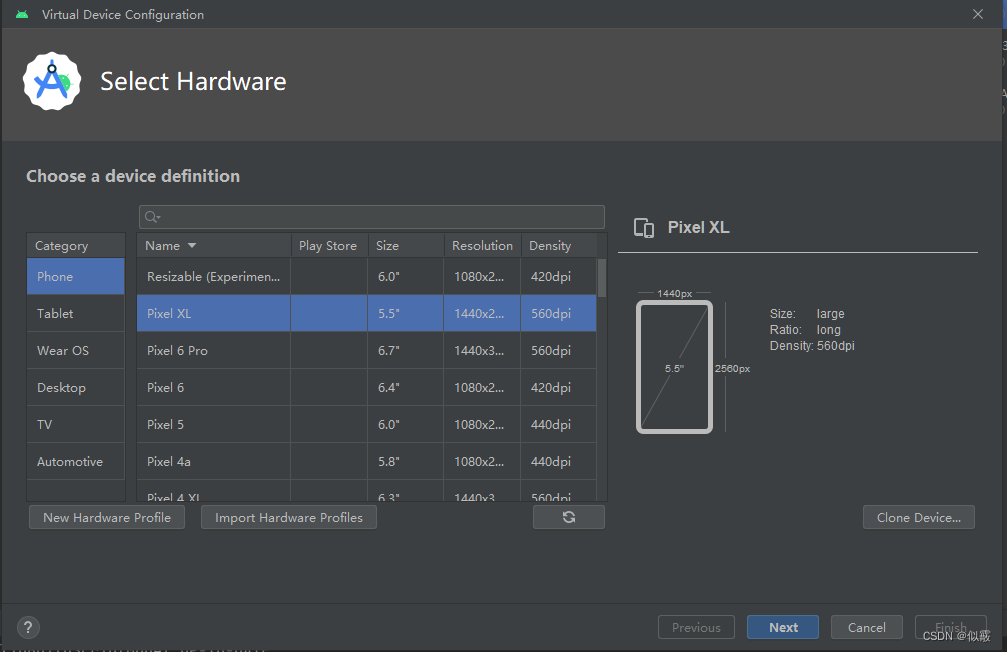Image resolution: width=1007 pixels, height=652 pixels.
Task: Select the Pixel 6 Pro device row
Action: 367,351
